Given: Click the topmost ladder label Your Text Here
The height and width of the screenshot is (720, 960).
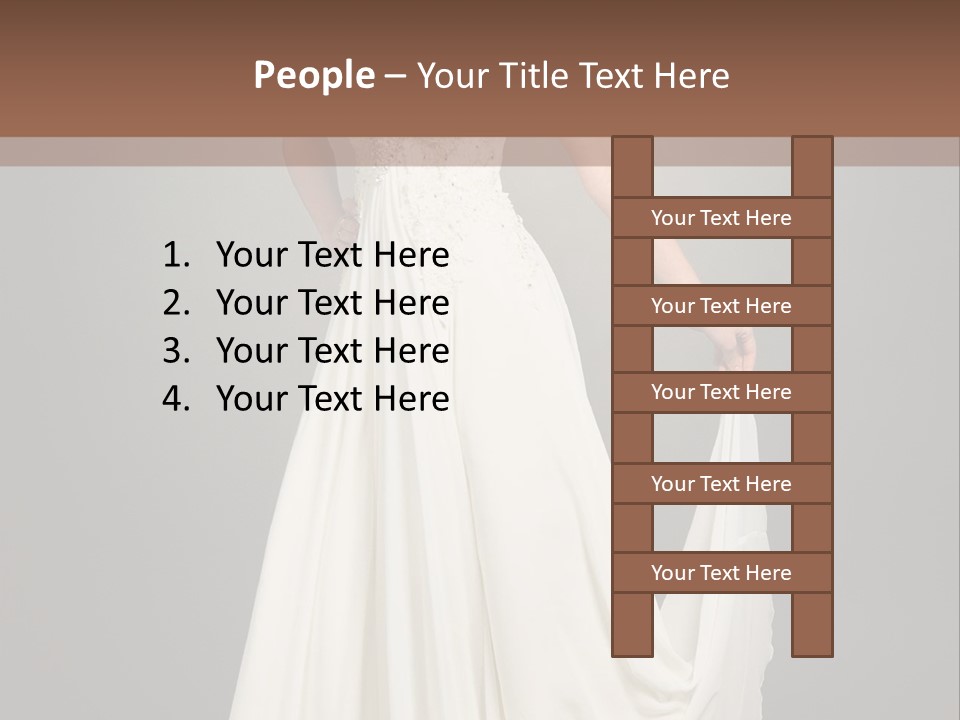Looking at the screenshot, I should pos(721,218).
